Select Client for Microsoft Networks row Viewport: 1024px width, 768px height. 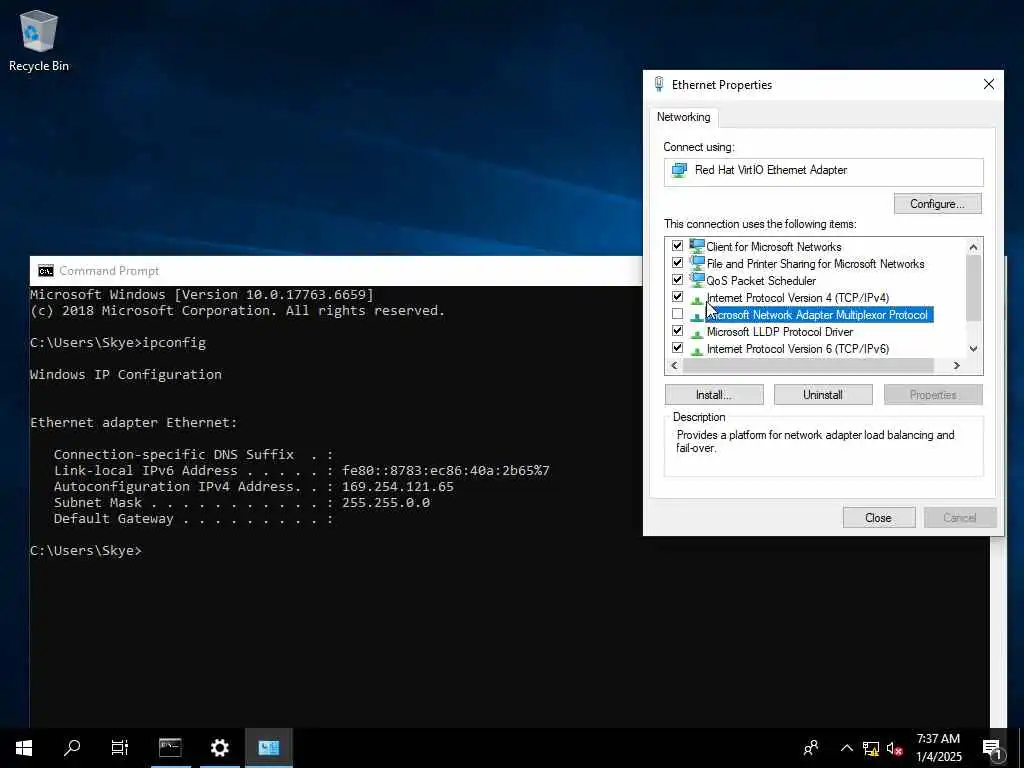coord(774,247)
